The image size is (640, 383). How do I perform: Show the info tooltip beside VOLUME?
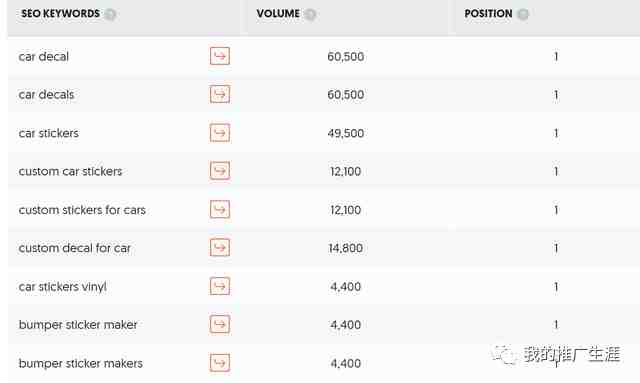point(310,14)
